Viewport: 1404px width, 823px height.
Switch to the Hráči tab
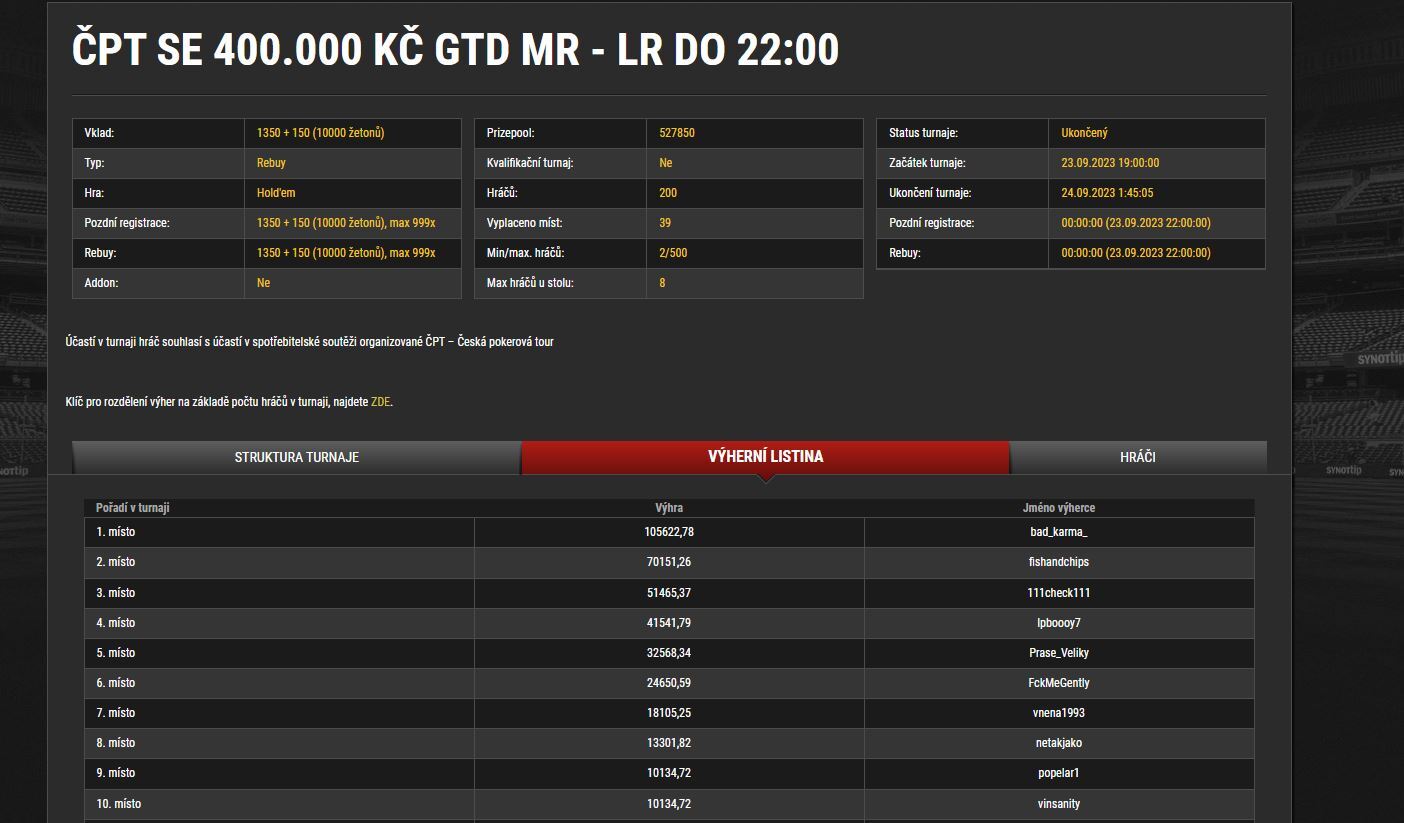(1138, 457)
